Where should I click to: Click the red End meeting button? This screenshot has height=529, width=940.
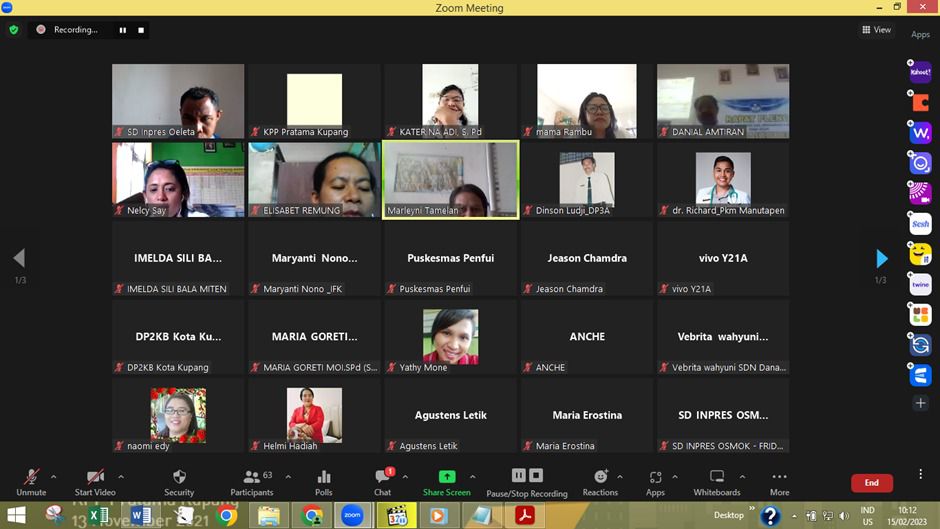tap(871, 483)
